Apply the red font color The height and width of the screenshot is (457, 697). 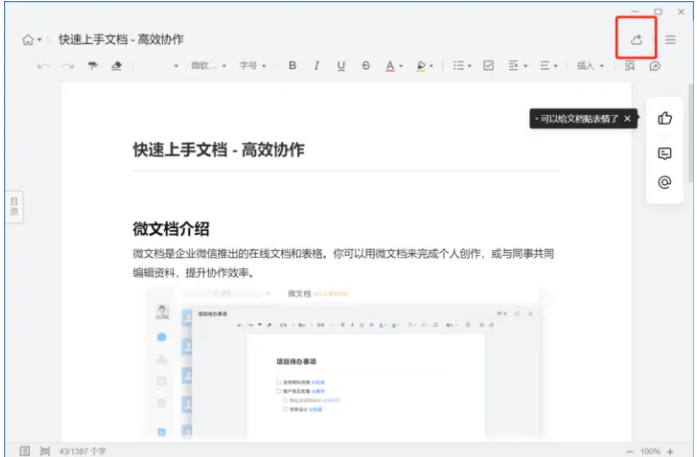pyautogui.click(x=390, y=66)
